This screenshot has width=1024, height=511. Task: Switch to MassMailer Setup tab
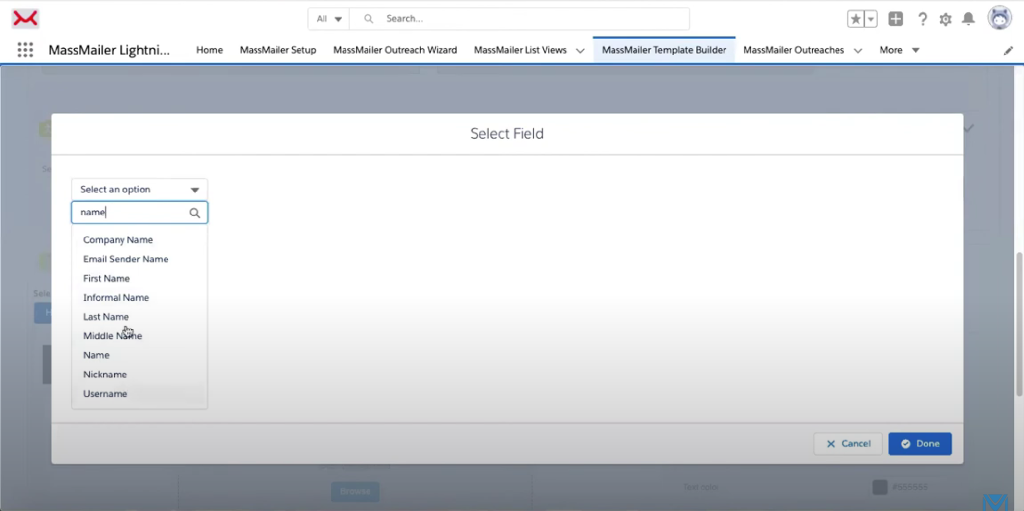(x=278, y=50)
